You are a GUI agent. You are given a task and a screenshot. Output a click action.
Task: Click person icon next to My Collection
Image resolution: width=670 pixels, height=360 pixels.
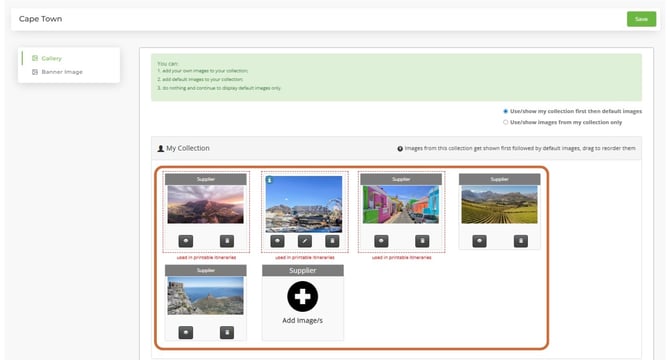161,148
